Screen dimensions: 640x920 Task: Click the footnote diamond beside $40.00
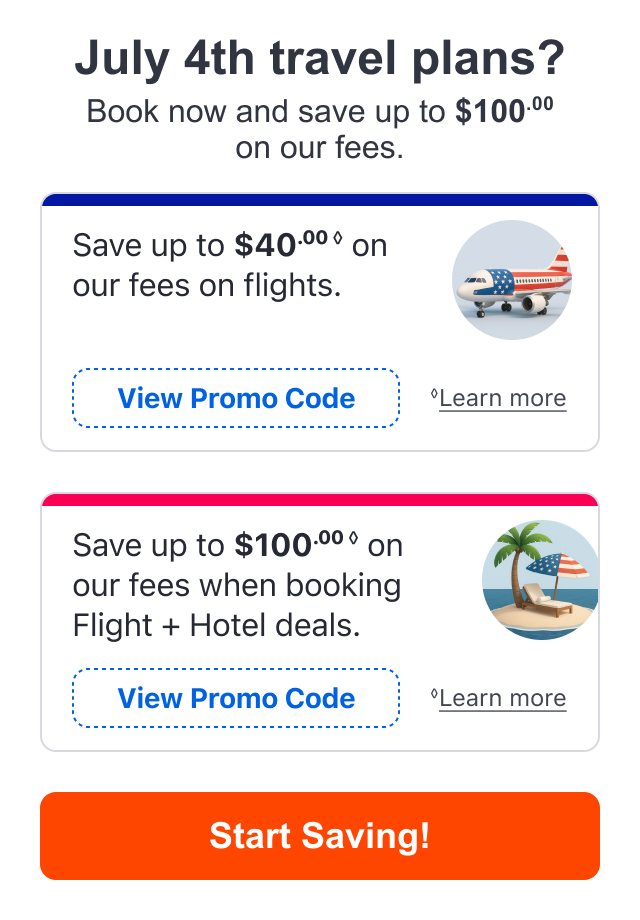tap(337, 238)
